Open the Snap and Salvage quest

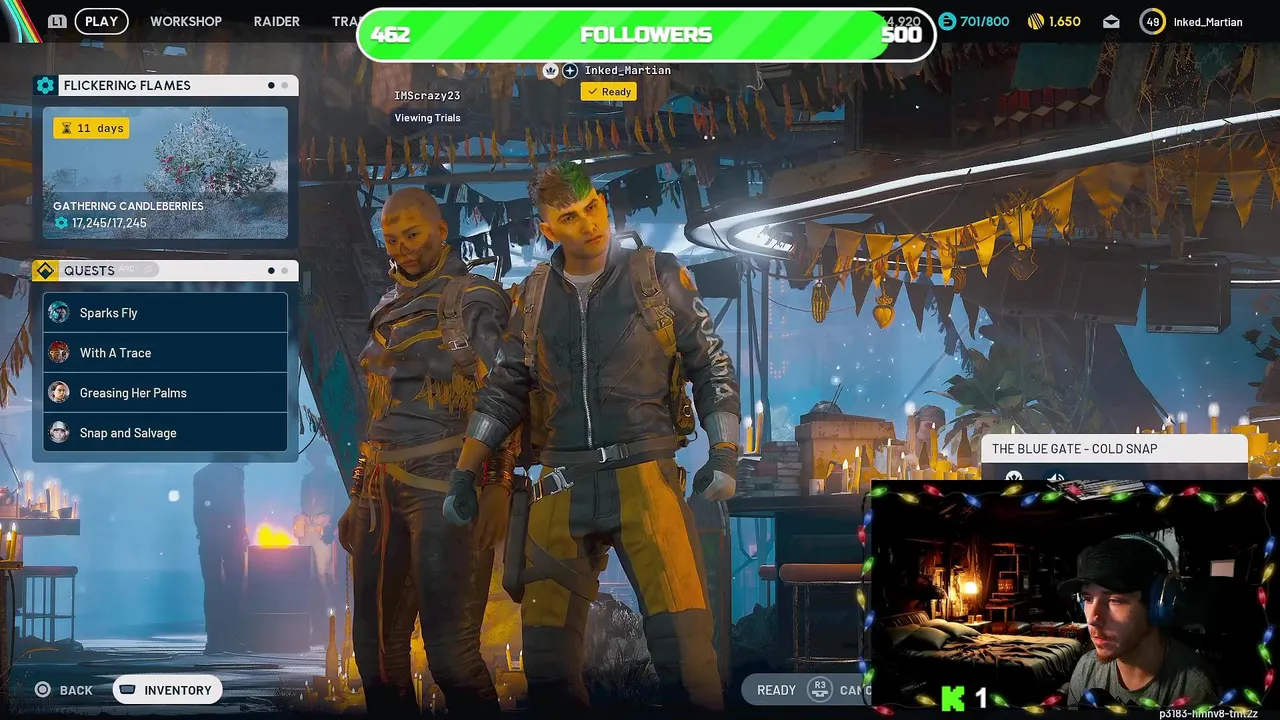point(165,433)
